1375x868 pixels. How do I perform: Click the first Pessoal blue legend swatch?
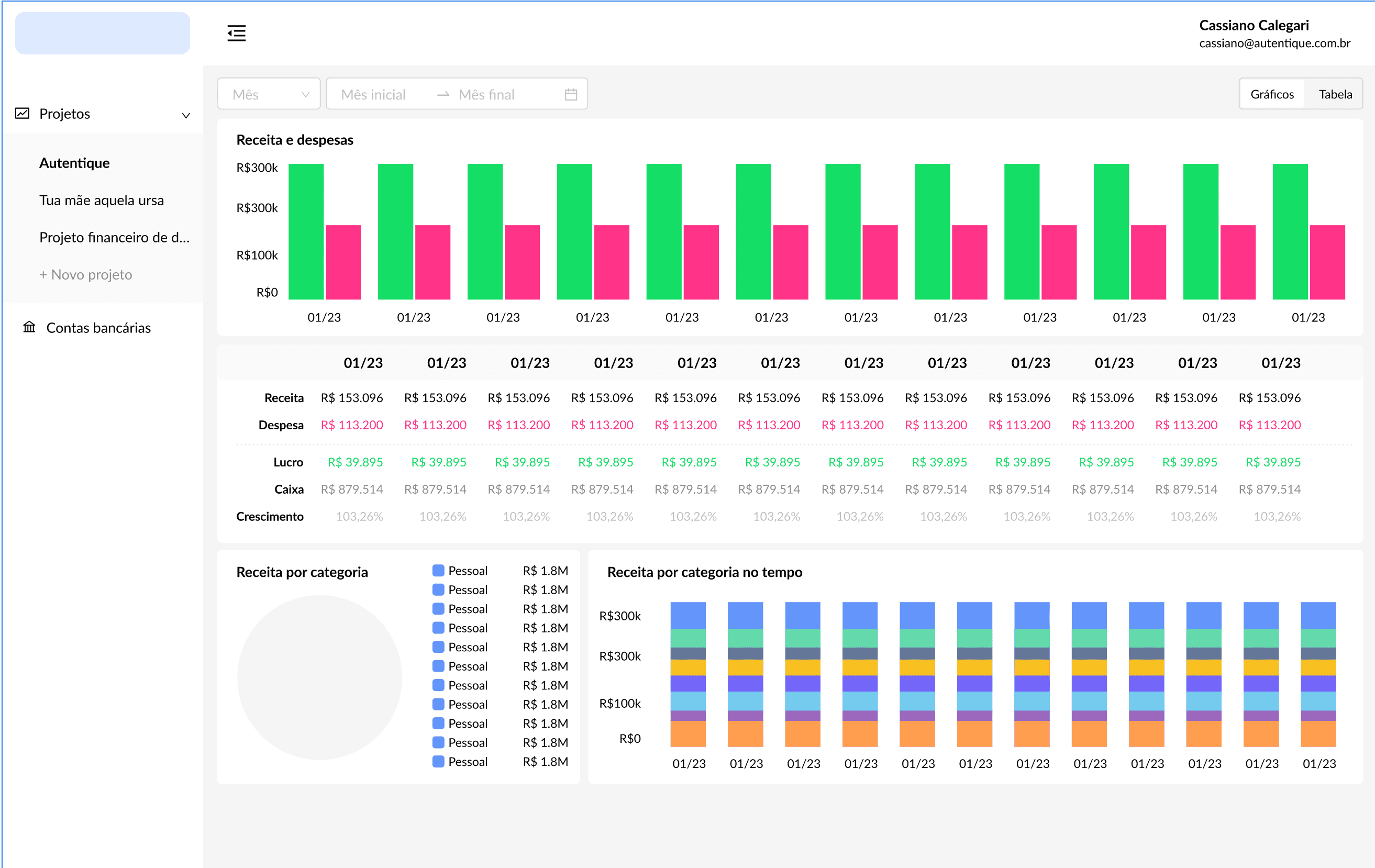[438, 570]
